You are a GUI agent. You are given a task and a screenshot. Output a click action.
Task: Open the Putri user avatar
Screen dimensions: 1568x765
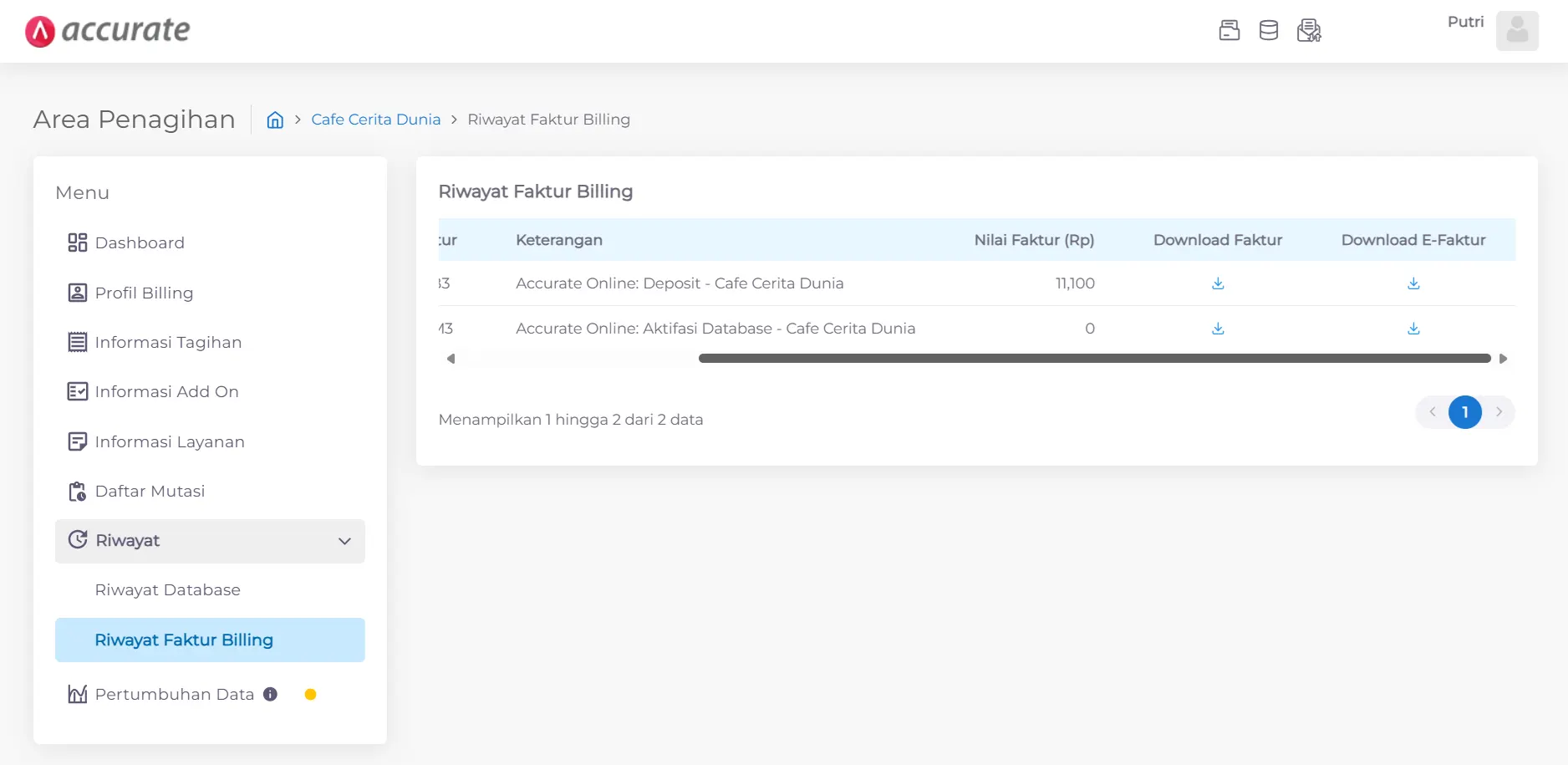pyautogui.click(x=1517, y=31)
